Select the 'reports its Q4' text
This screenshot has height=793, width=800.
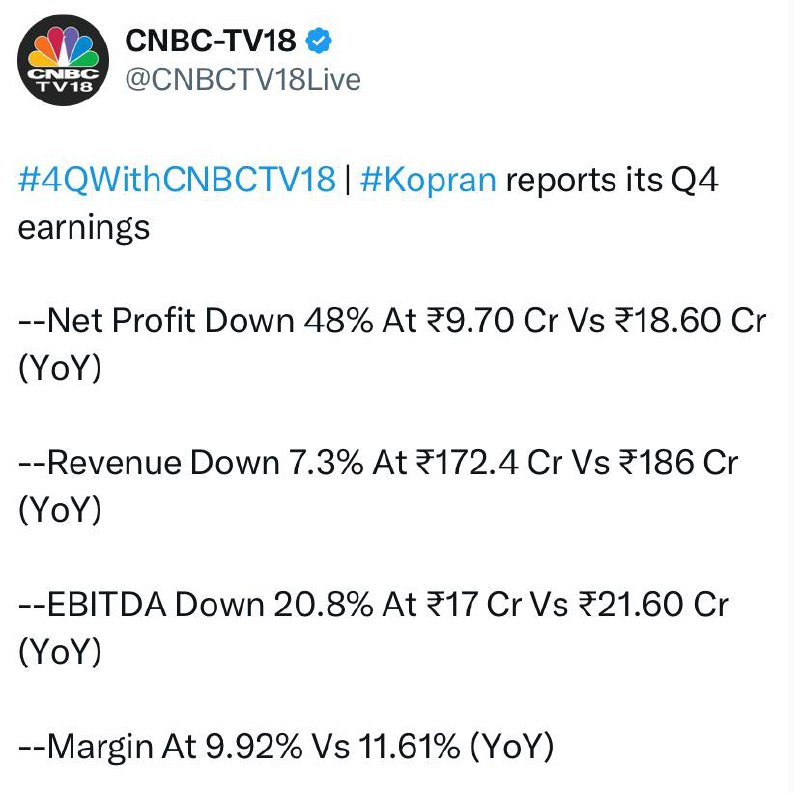[612, 181]
